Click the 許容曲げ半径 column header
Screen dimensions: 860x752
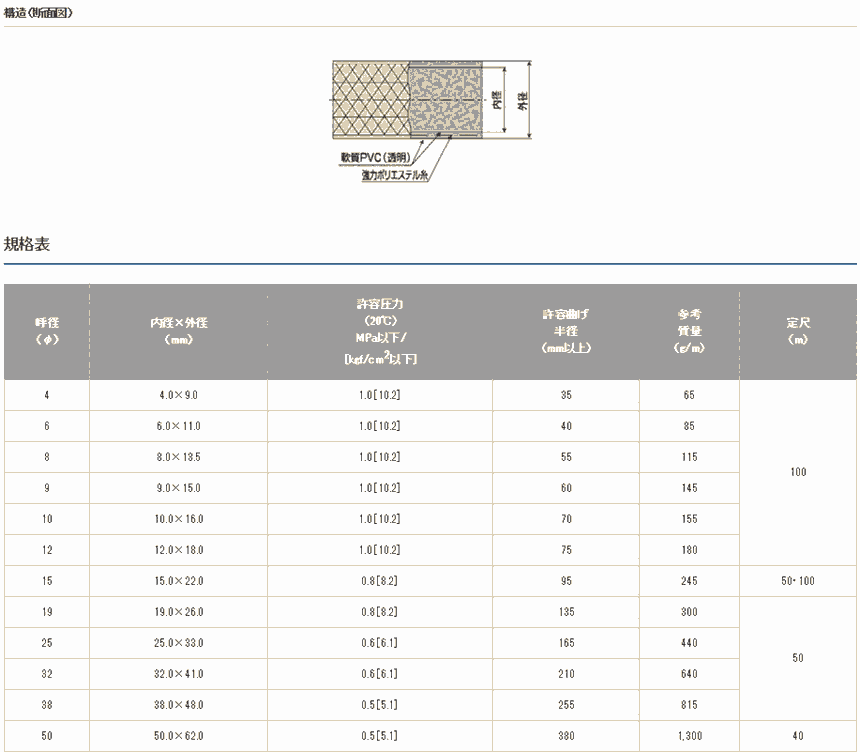566,331
